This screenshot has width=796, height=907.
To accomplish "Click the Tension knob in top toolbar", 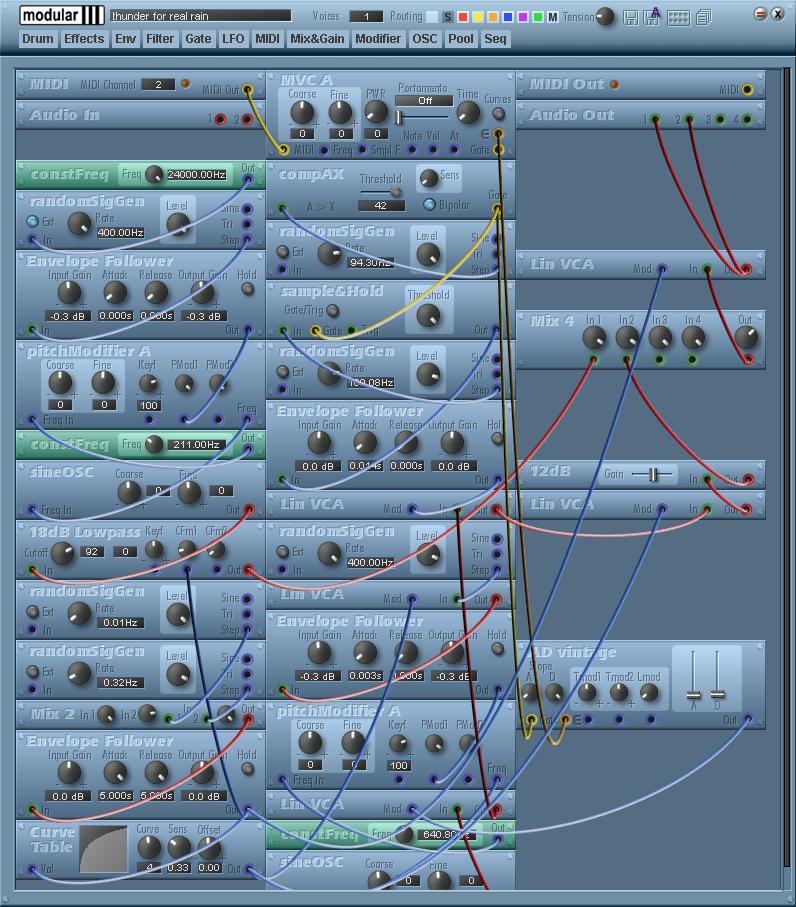I will 605,17.
